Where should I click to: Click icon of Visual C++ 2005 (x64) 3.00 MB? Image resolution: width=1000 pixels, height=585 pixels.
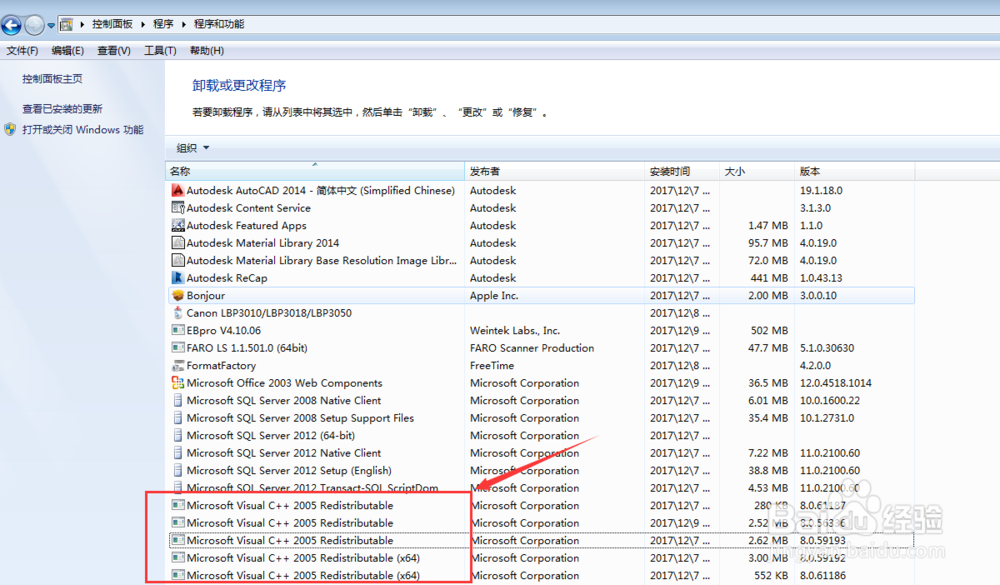pos(178,558)
